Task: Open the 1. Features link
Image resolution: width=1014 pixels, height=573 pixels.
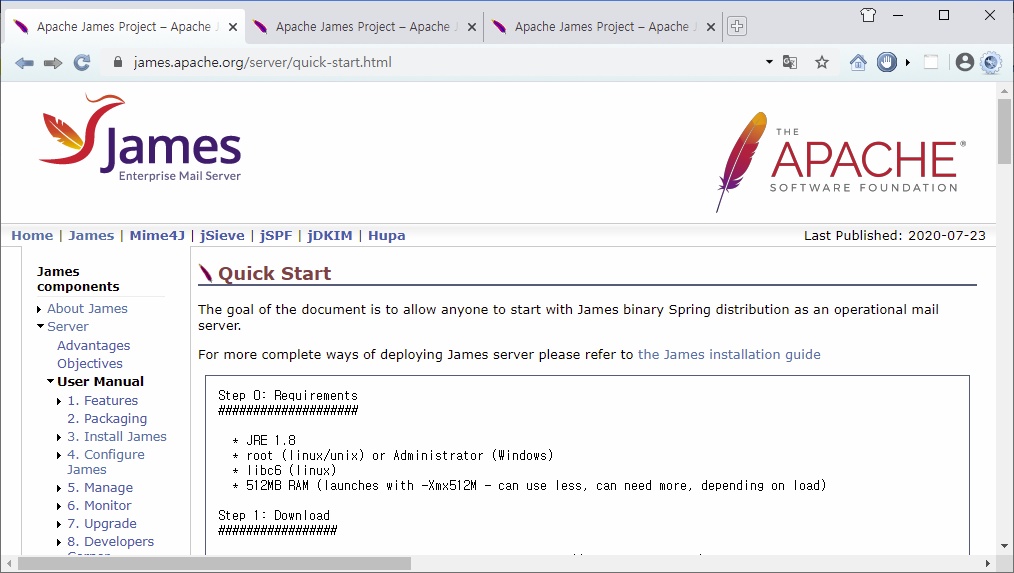Action: [103, 400]
